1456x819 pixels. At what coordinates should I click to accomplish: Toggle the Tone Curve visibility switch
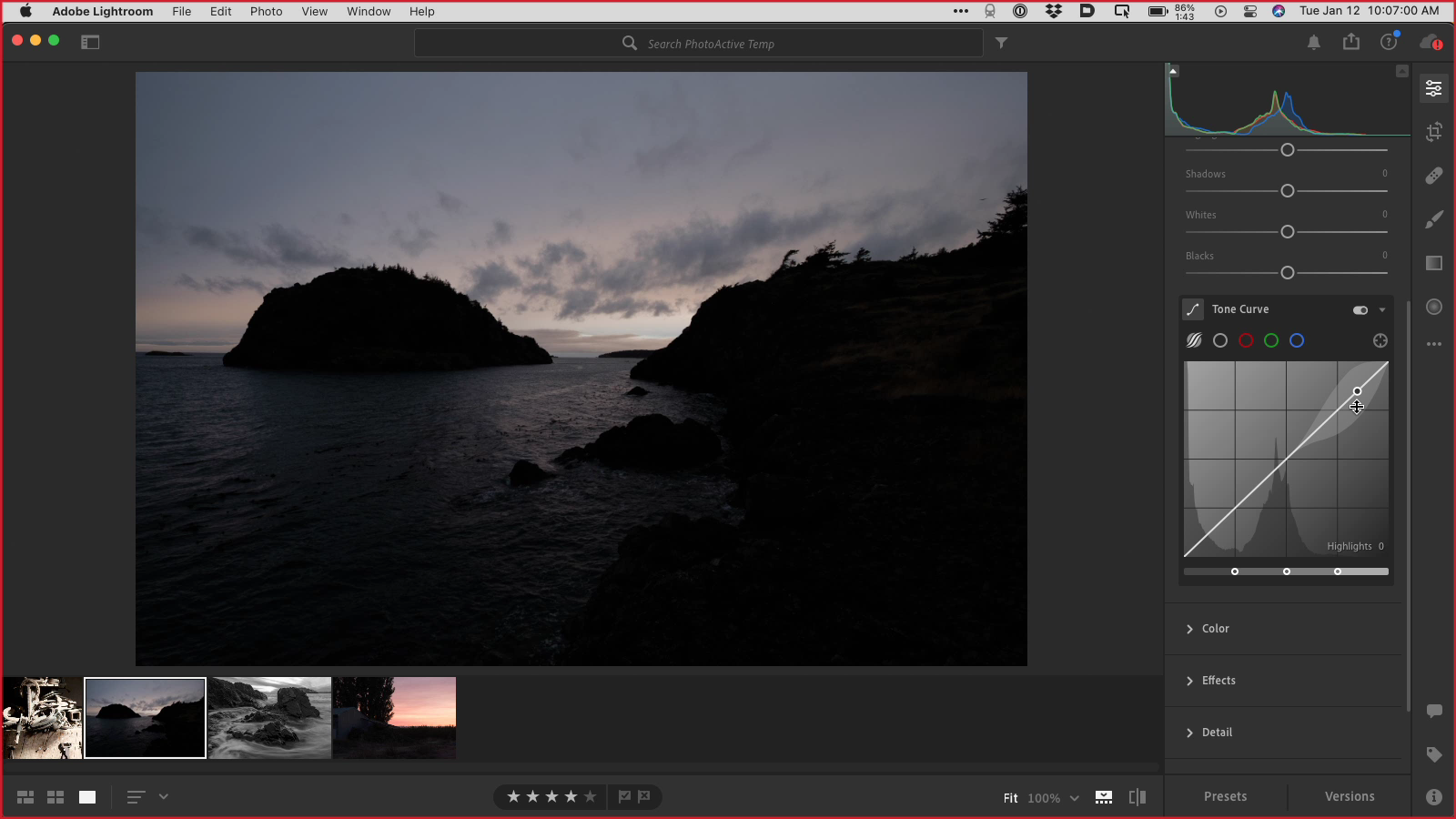pyautogui.click(x=1360, y=310)
